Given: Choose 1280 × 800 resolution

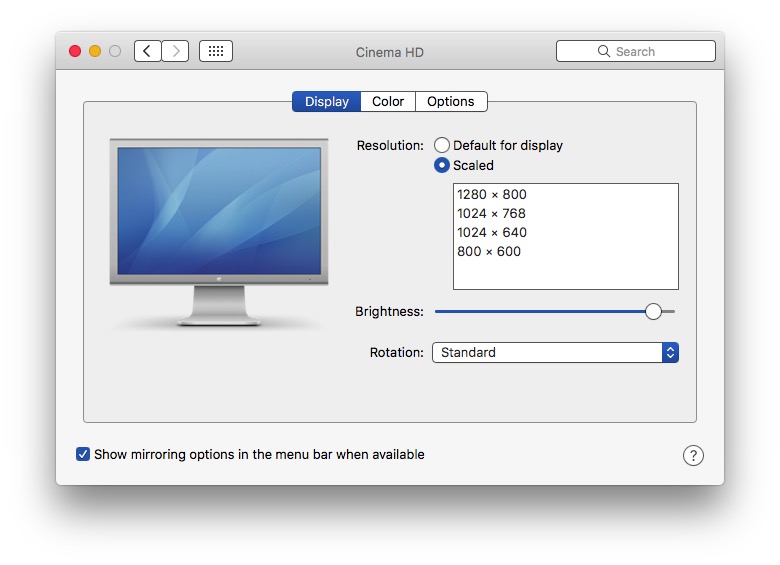Looking at the screenshot, I should 566,194.
